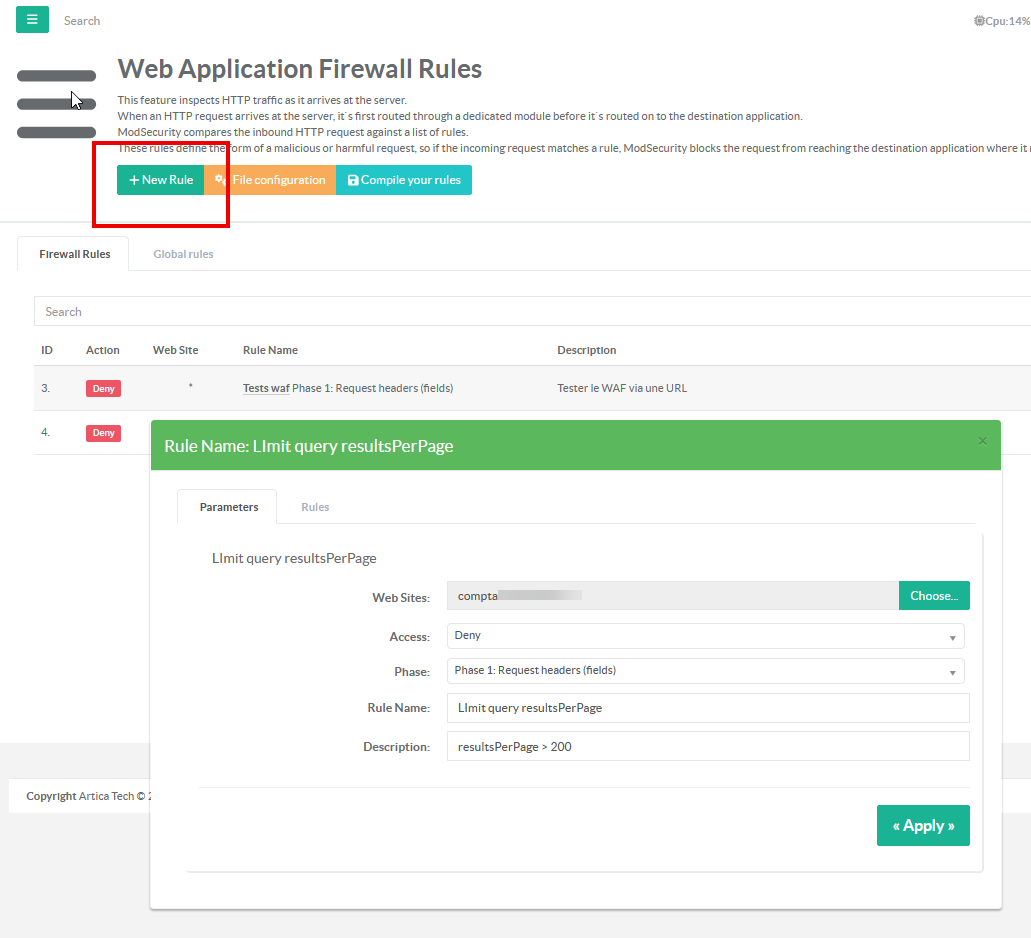Image resolution: width=1031 pixels, height=938 pixels.
Task: Open the Rules tab in the dialog
Action: point(315,507)
